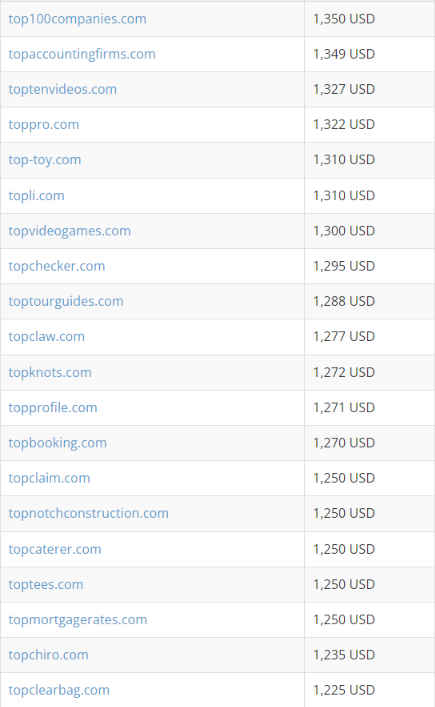Viewport: 435px width, 707px height.
Task: Open topvideogames.com listing
Action: coord(69,230)
